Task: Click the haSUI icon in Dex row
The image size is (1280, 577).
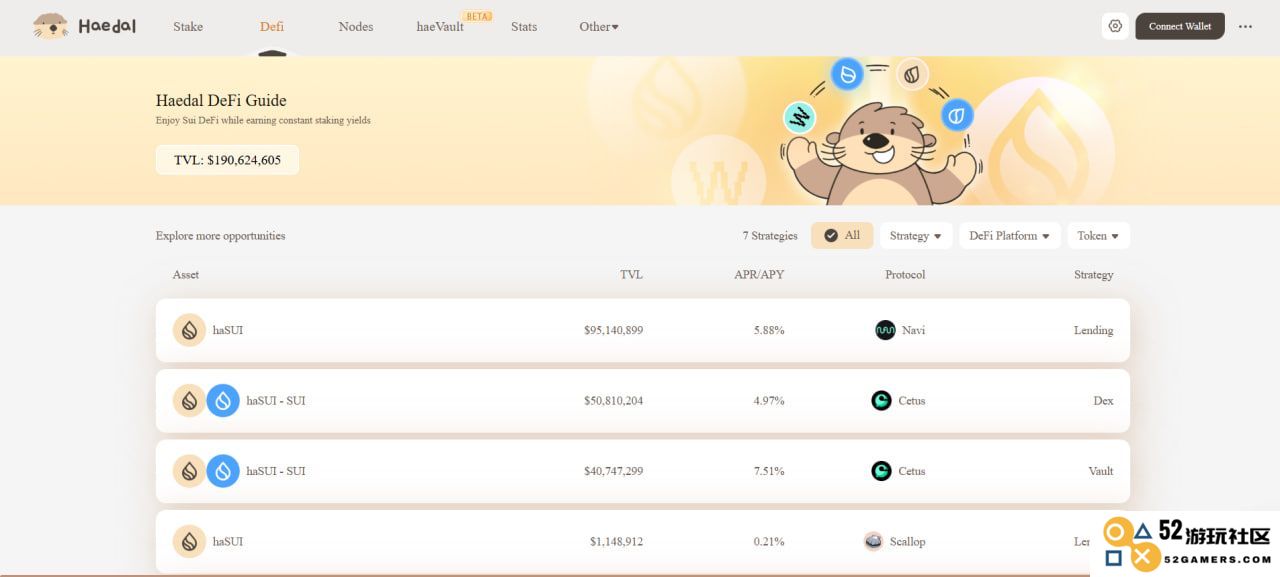Action: coord(189,401)
